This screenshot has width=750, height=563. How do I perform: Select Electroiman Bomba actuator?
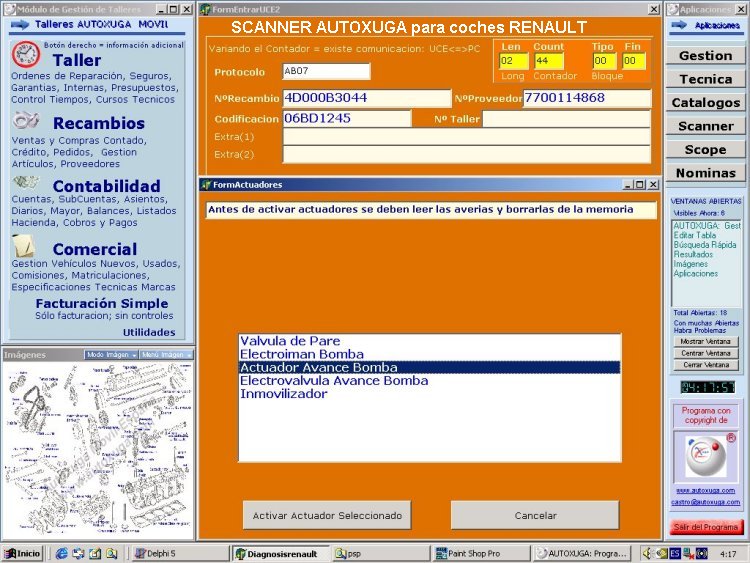429,354
